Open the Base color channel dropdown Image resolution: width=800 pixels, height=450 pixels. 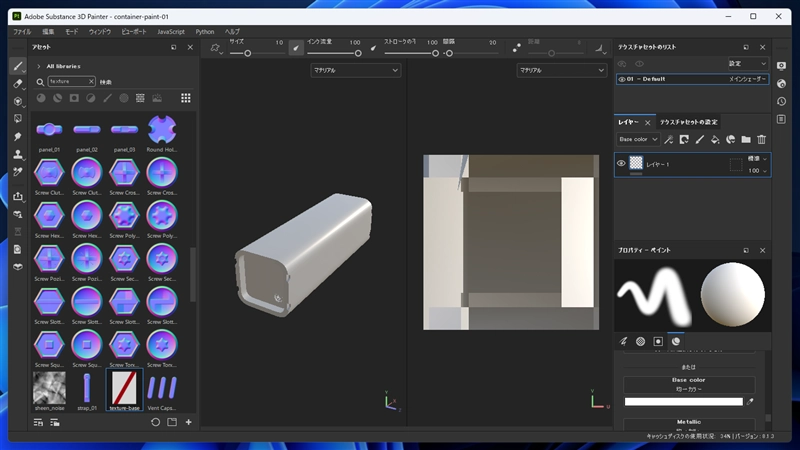pos(638,139)
